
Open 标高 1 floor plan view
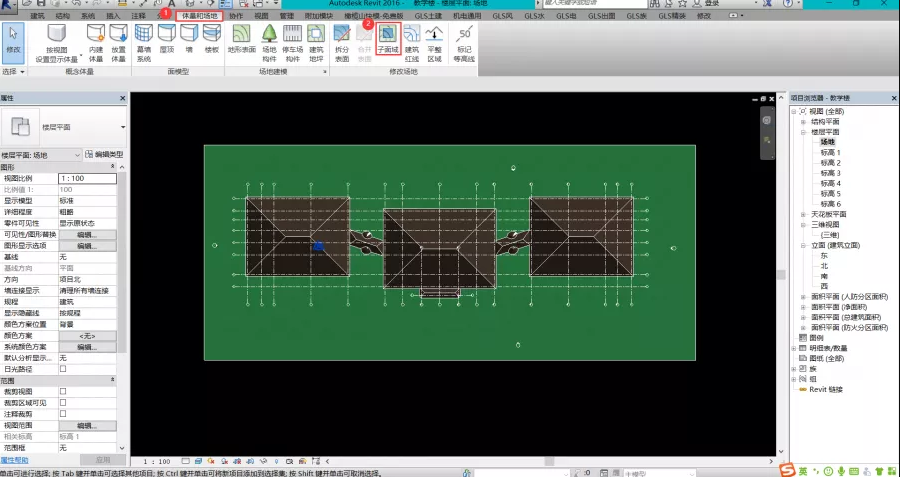click(x=830, y=152)
